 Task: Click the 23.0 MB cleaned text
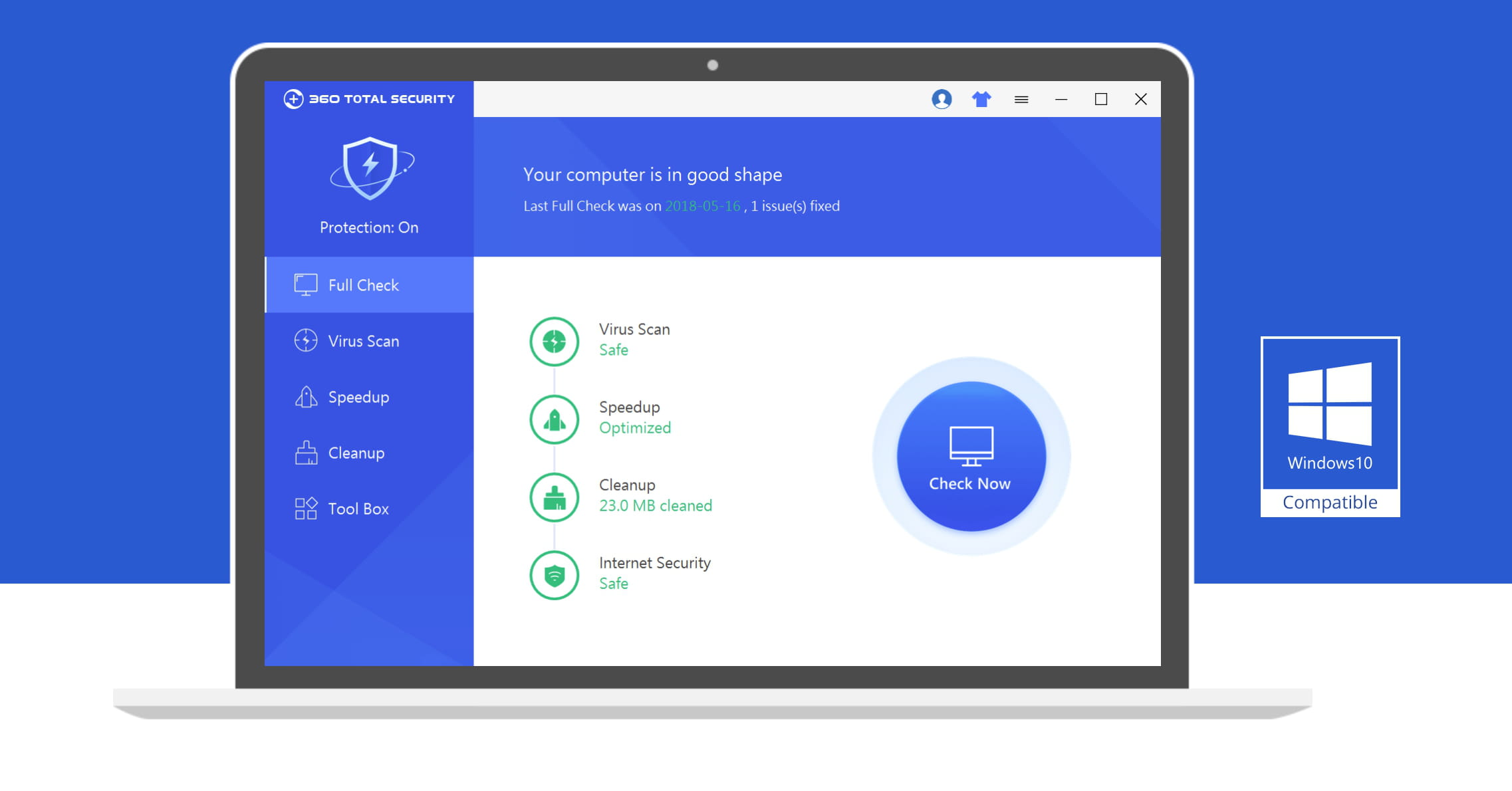[655, 506]
